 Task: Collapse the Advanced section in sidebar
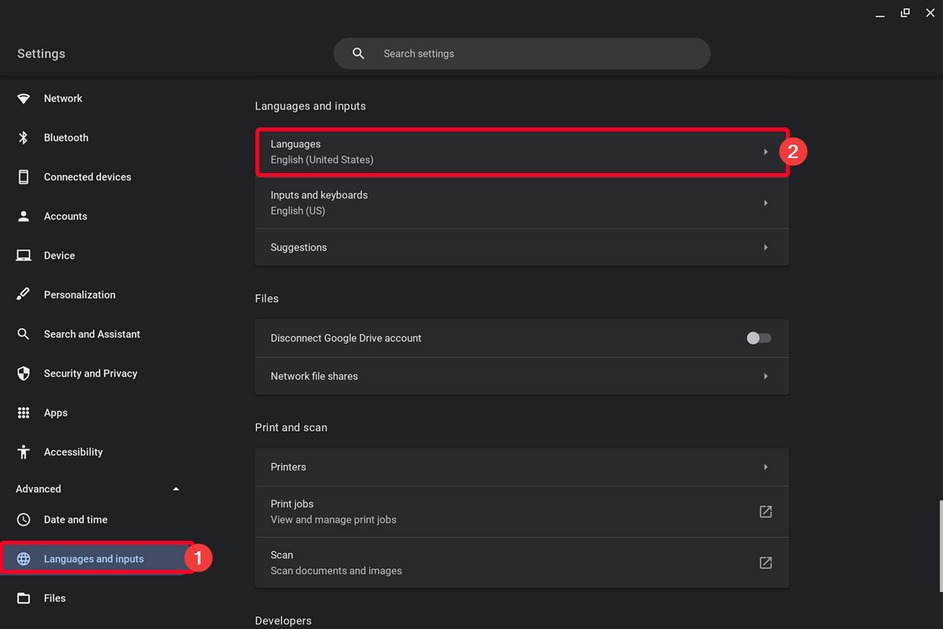(176, 489)
